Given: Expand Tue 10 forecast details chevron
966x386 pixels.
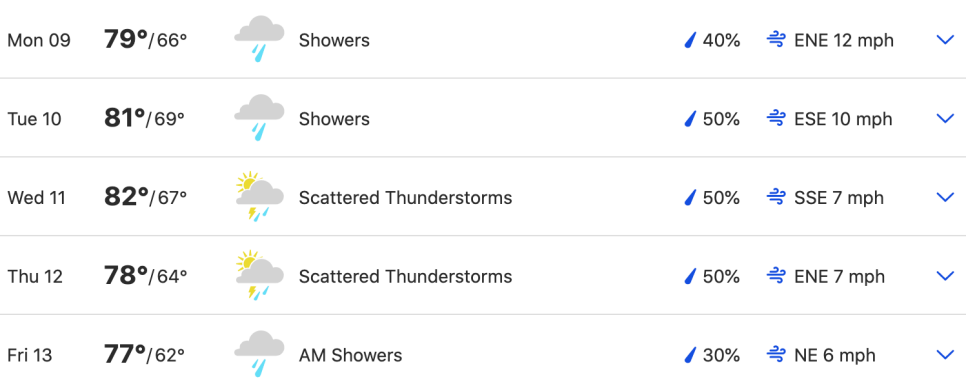Looking at the screenshot, I should 944,119.
